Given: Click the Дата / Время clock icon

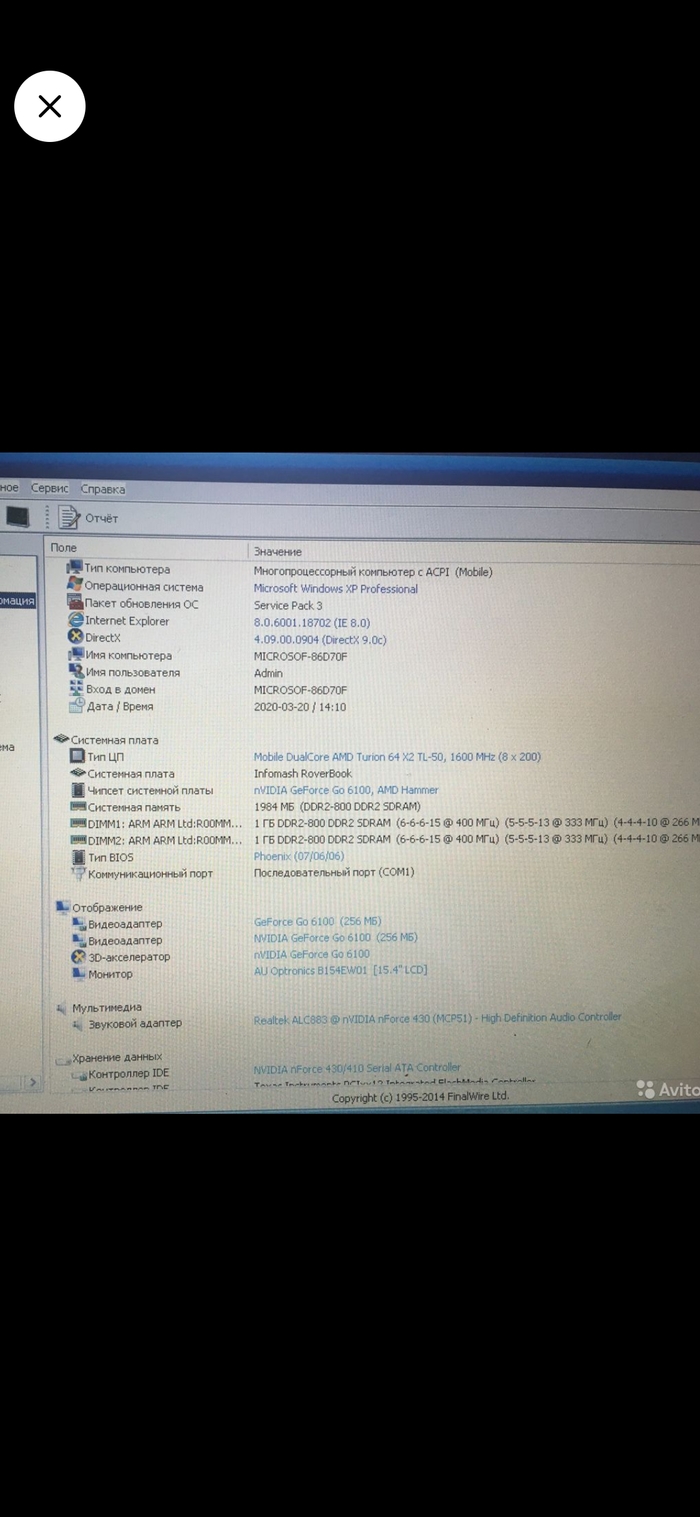Looking at the screenshot, I should pos(77,706).
